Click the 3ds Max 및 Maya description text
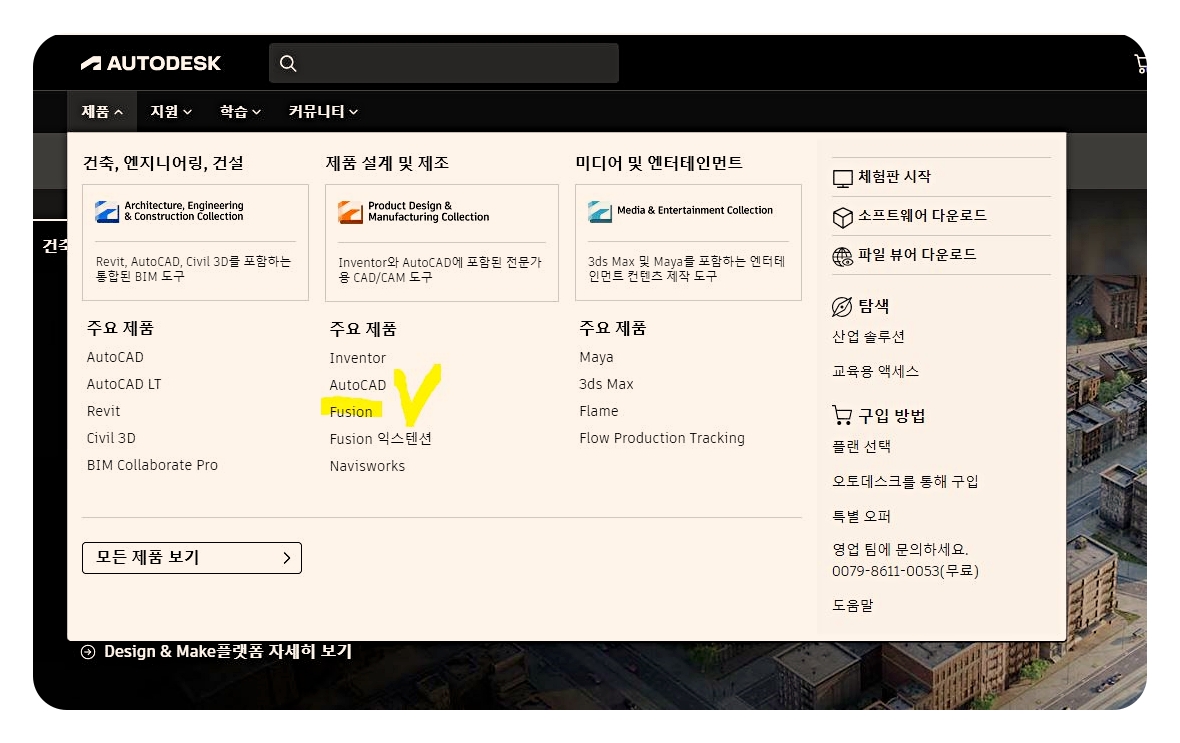 (x=686, y=269)
